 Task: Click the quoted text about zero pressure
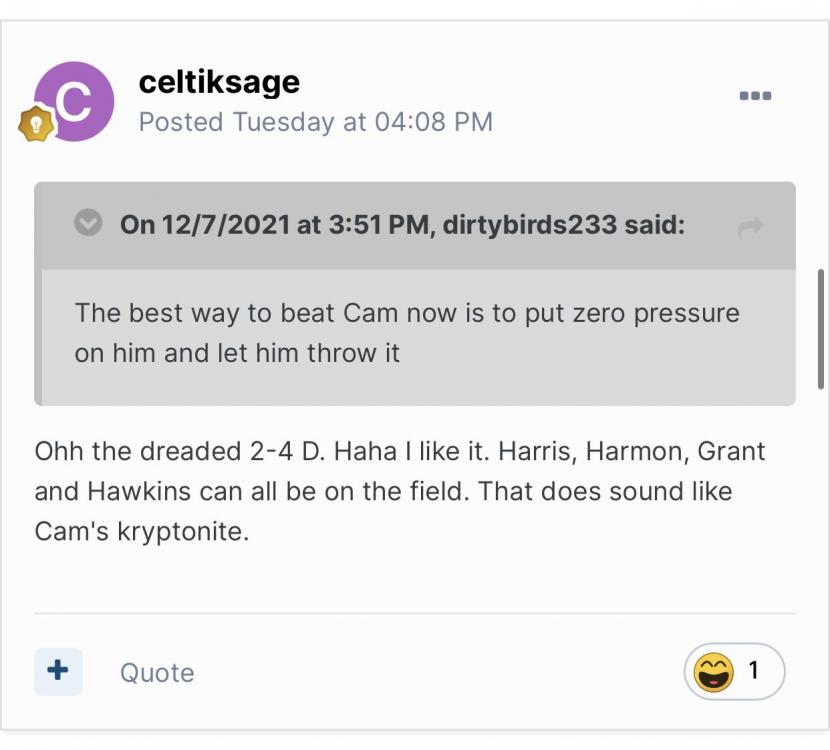coord(407,313)
